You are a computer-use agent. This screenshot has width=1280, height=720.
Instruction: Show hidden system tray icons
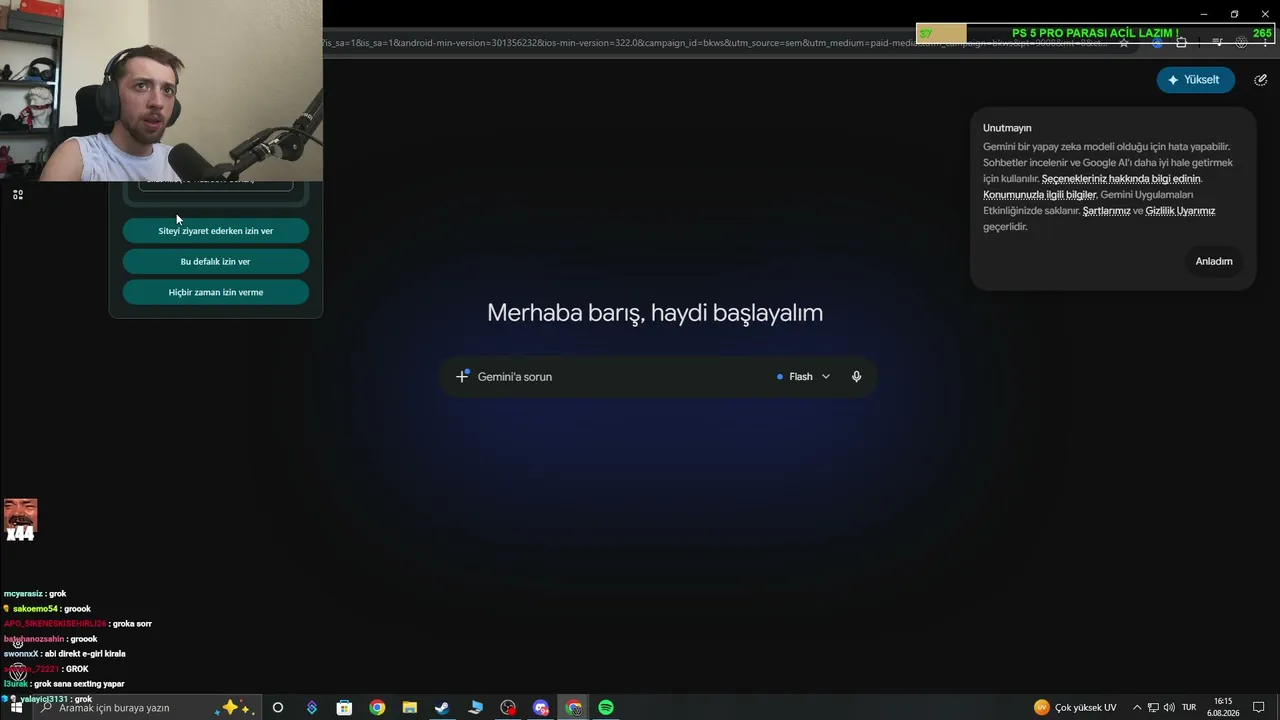click(x=1138, y=708)
